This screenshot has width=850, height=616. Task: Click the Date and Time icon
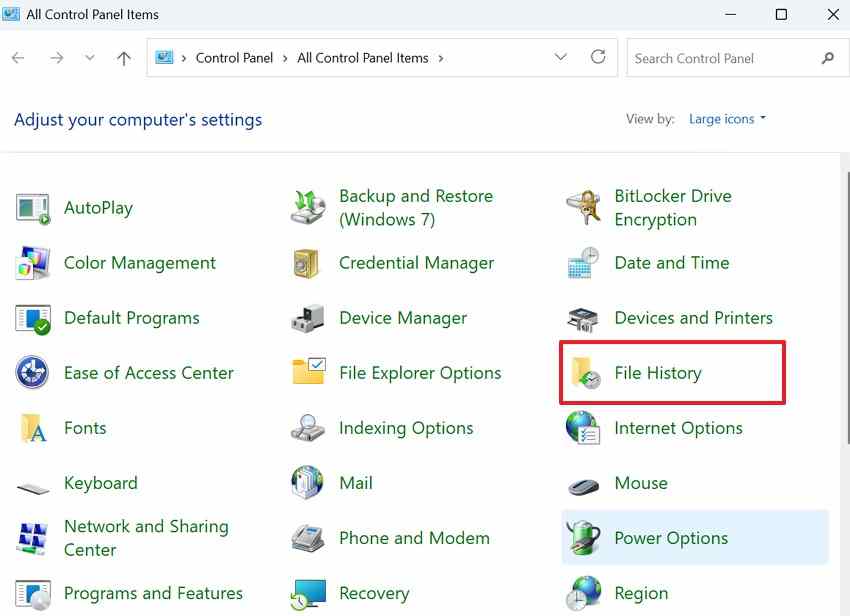tap(583, 263)
